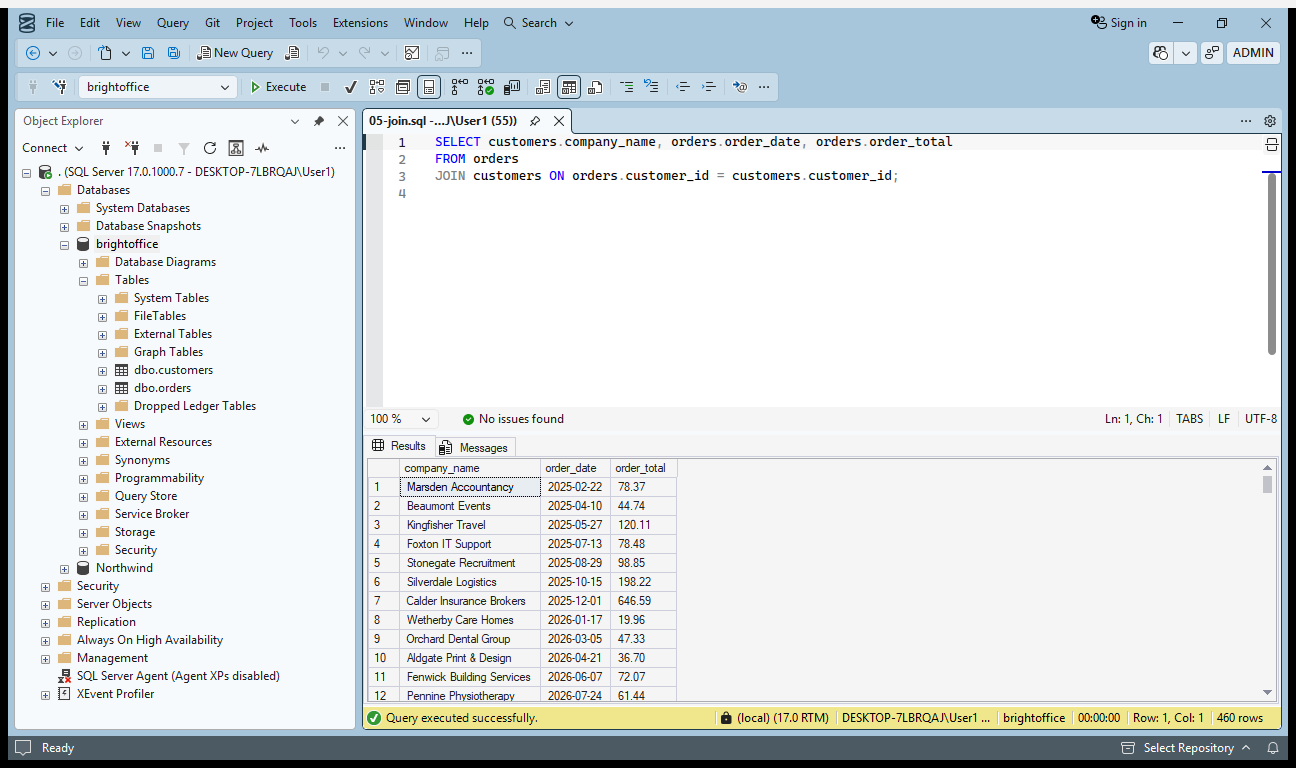
Task: Click the Search box in title bar
Action: [x=539, y=23]
